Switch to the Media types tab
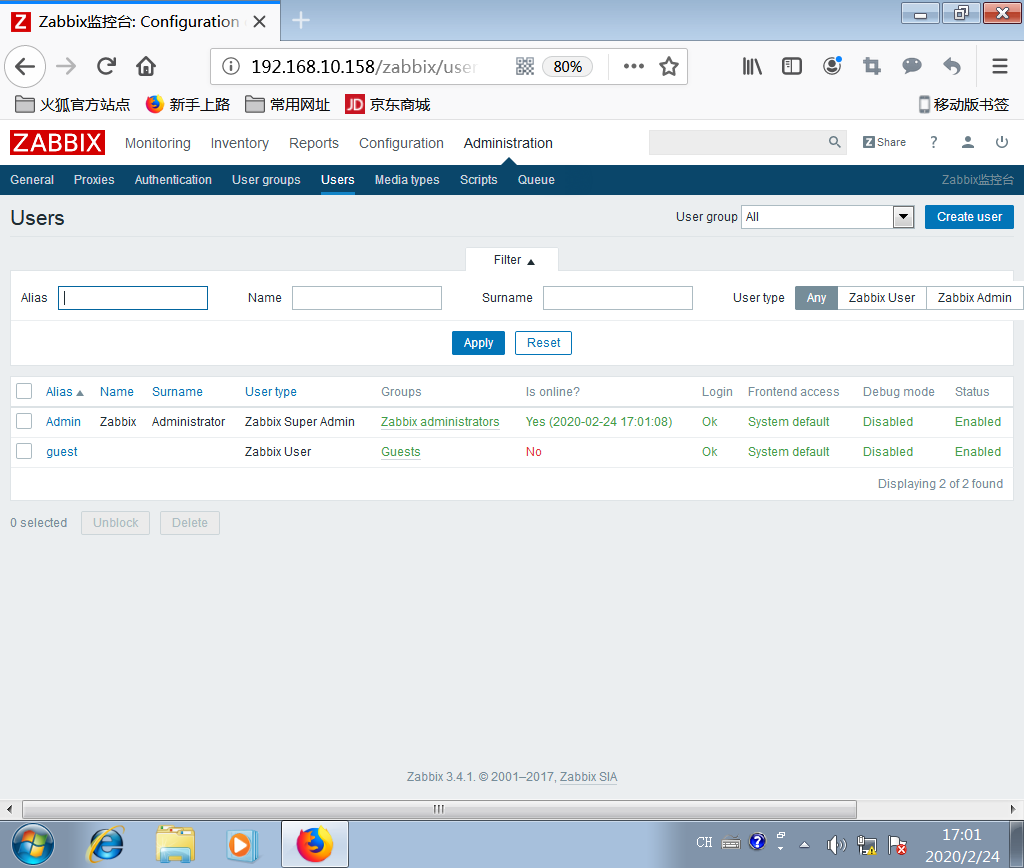Screen dimensions: 1024x868 [x=407, y=180]
